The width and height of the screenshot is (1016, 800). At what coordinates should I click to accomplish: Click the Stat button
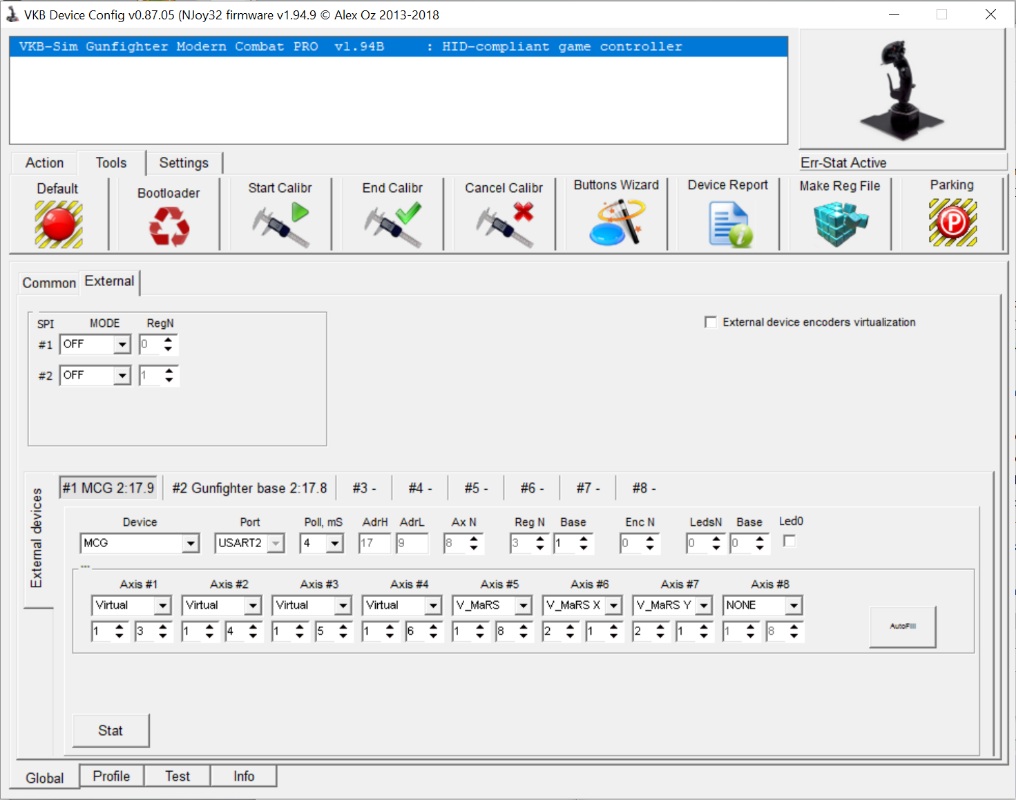[111, 731]
